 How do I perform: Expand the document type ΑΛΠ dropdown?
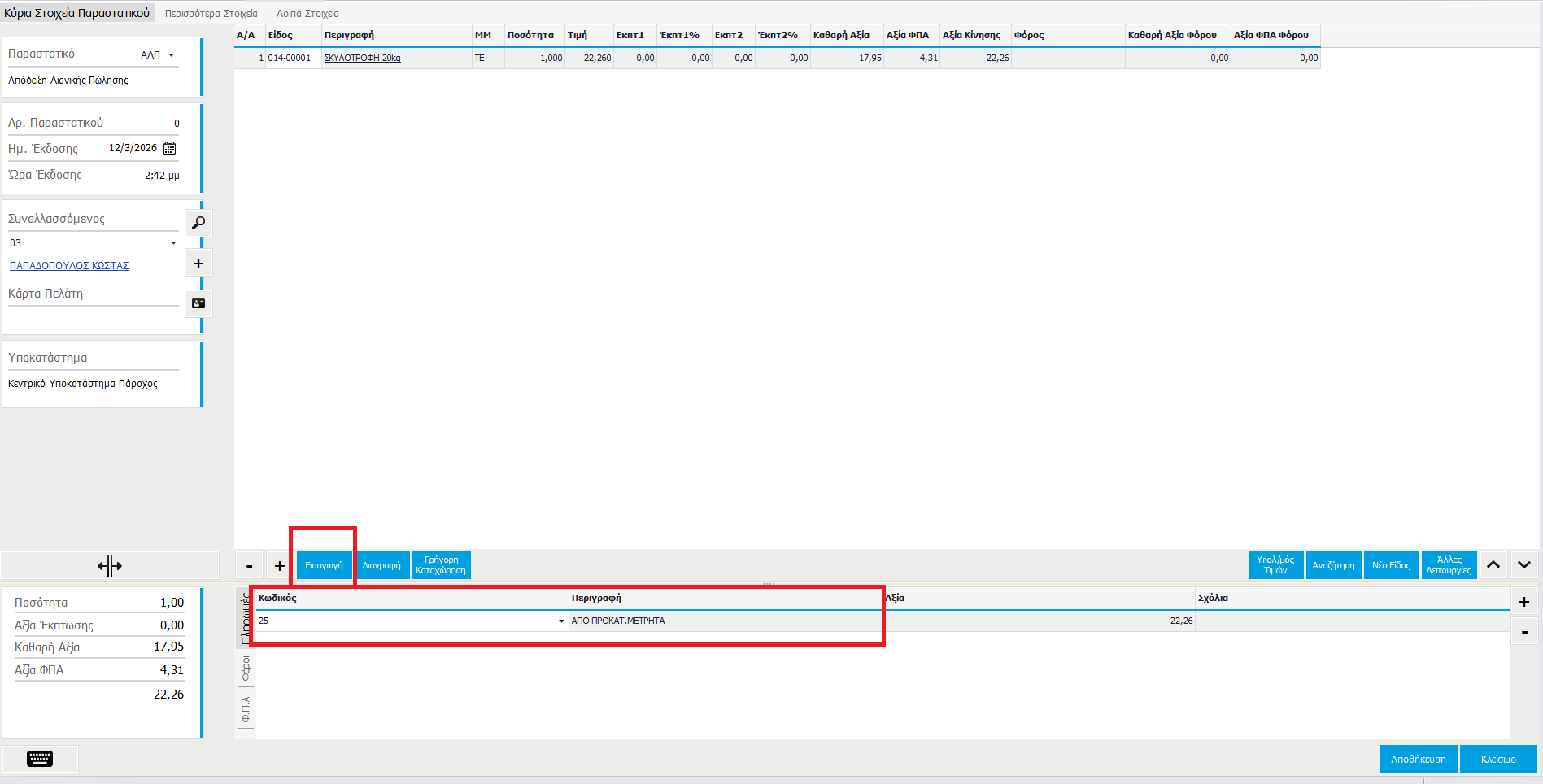coord(171,55)
